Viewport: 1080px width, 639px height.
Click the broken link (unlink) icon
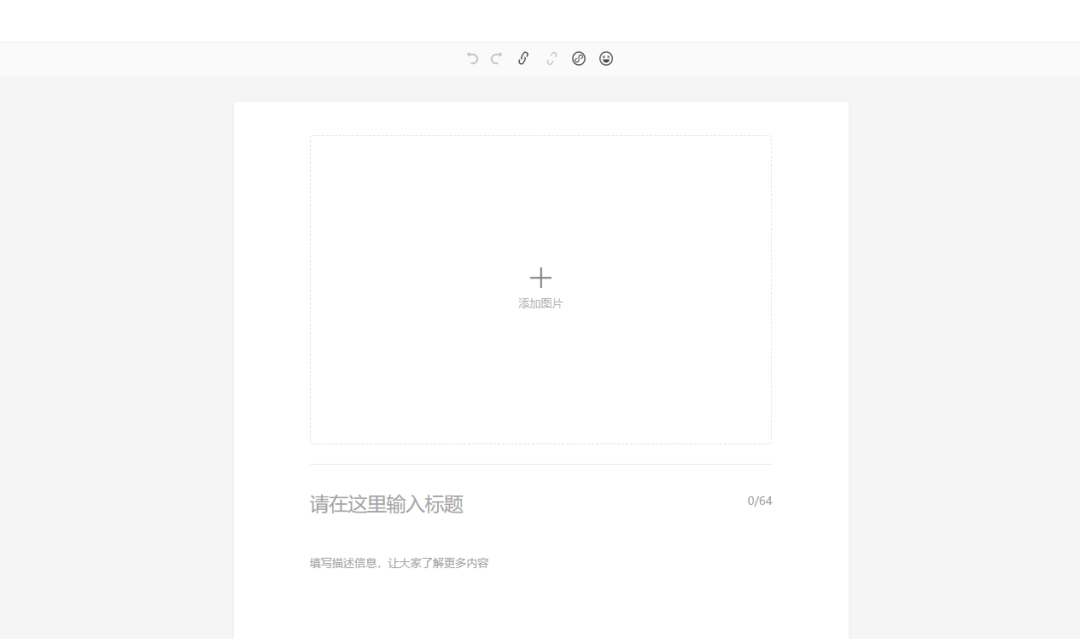[x=551, y=58]
